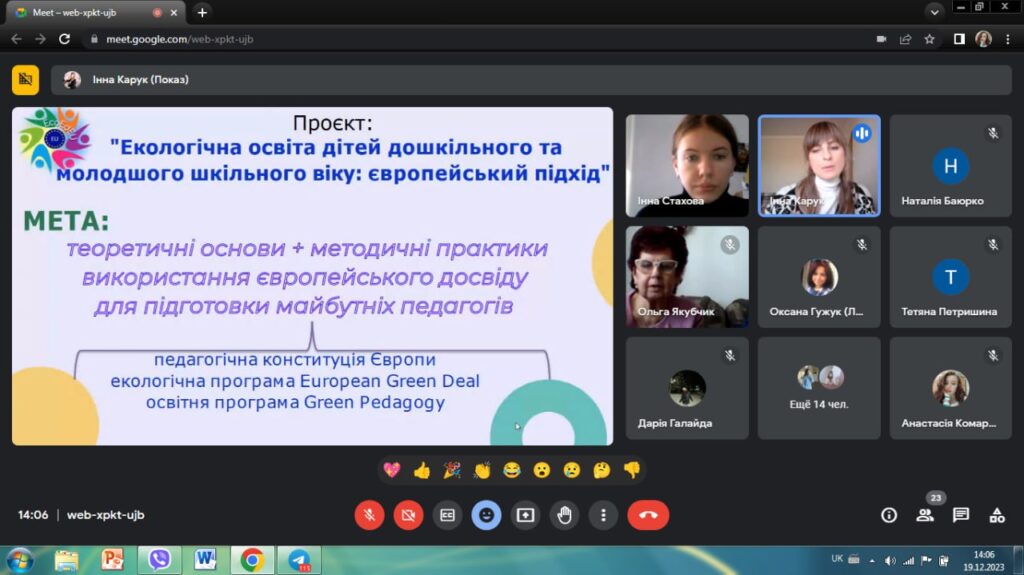This screenshot has width=1024, height=575.
Task: Open meeting details info panel
Action: pyautogui.click(x=888, y=515)
